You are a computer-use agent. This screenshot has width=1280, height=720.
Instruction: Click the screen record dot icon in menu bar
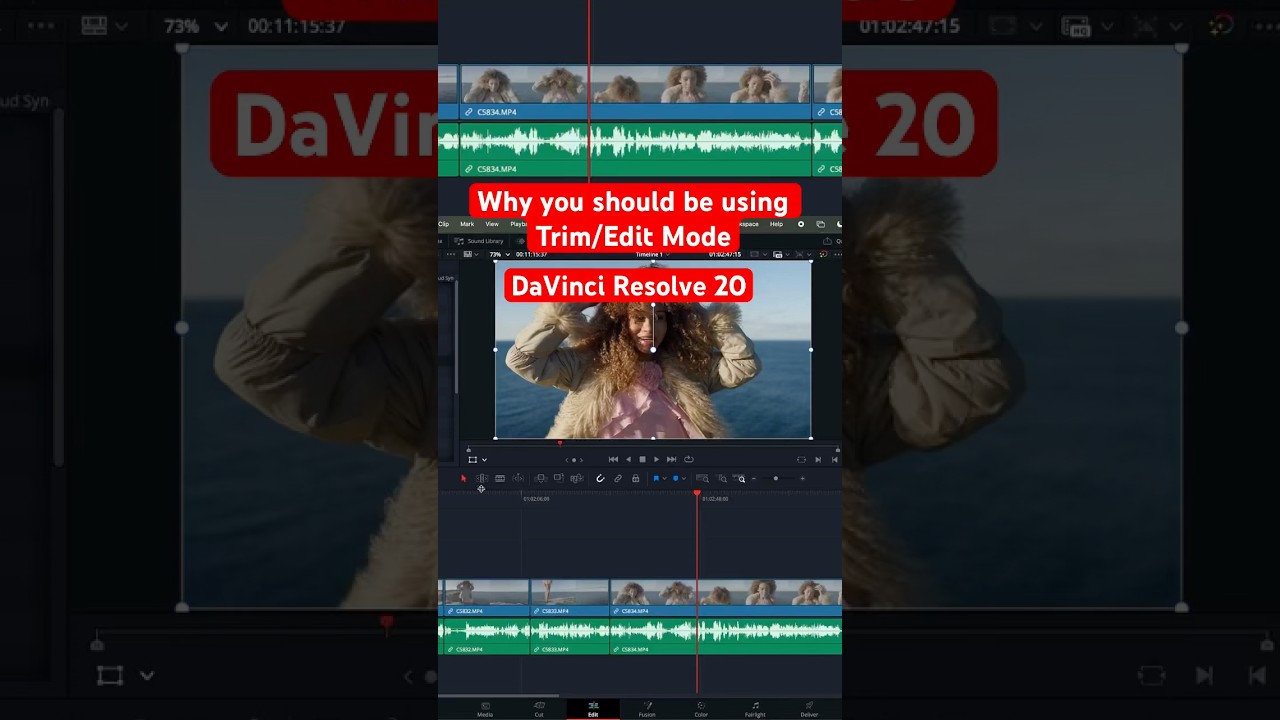pyautogui.click(x=801, y=224)
